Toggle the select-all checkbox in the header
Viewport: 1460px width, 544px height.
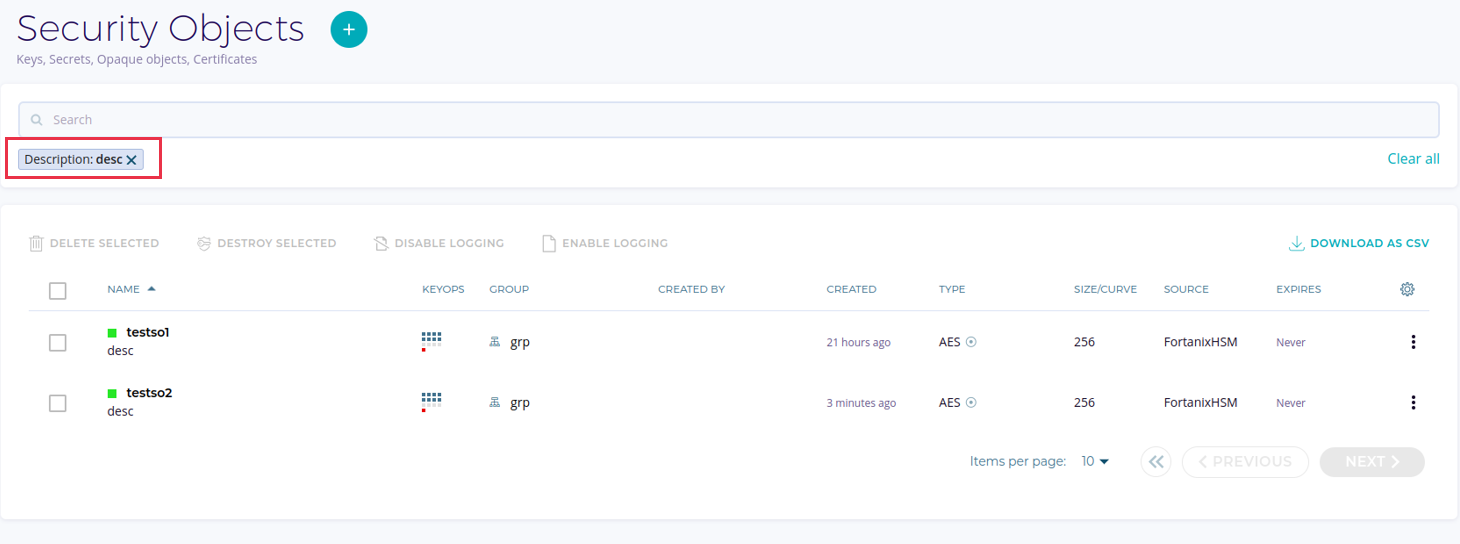click(x=58, y=291)
